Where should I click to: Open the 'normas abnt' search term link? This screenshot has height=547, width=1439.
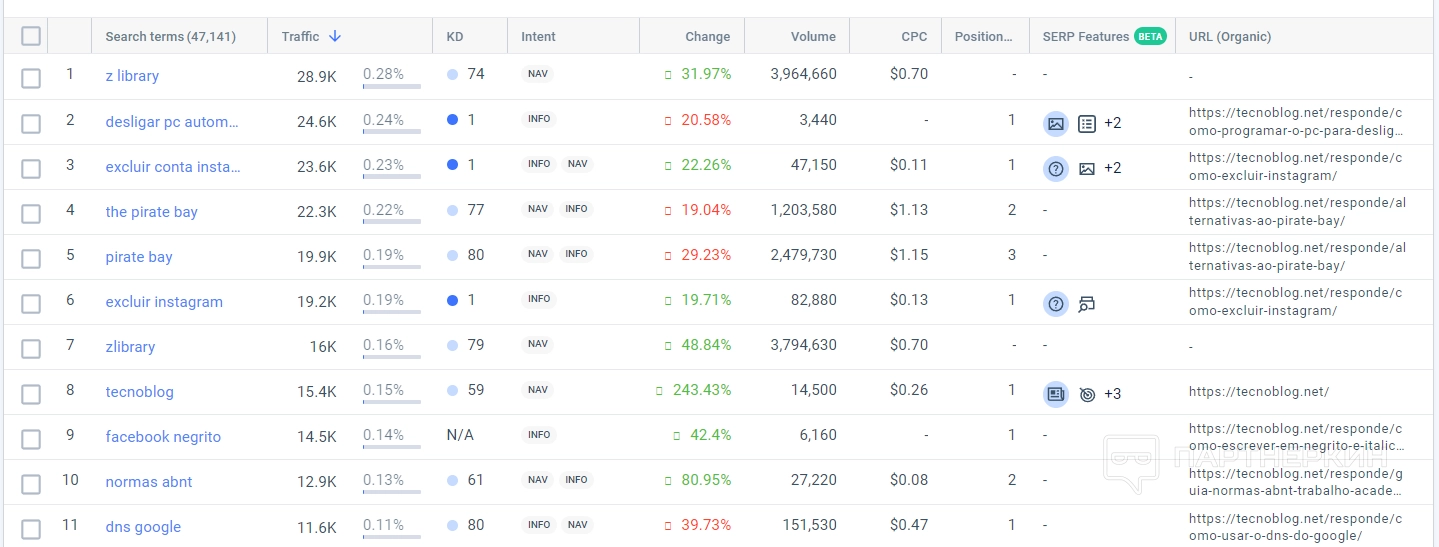point(149,482)
